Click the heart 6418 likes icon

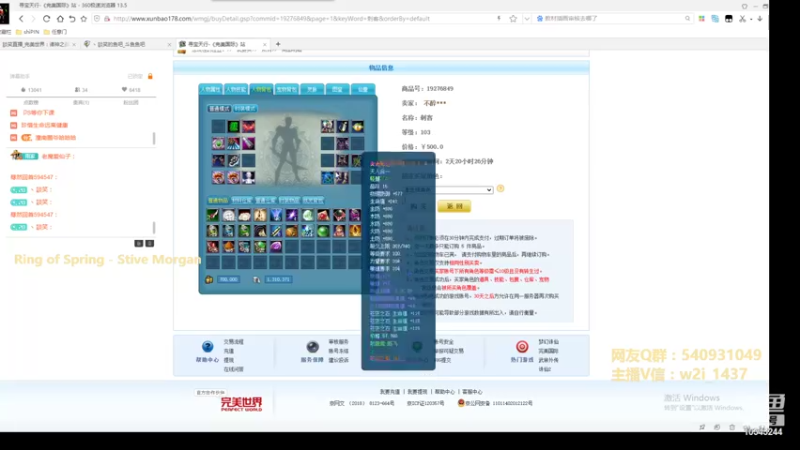(124, 90)
